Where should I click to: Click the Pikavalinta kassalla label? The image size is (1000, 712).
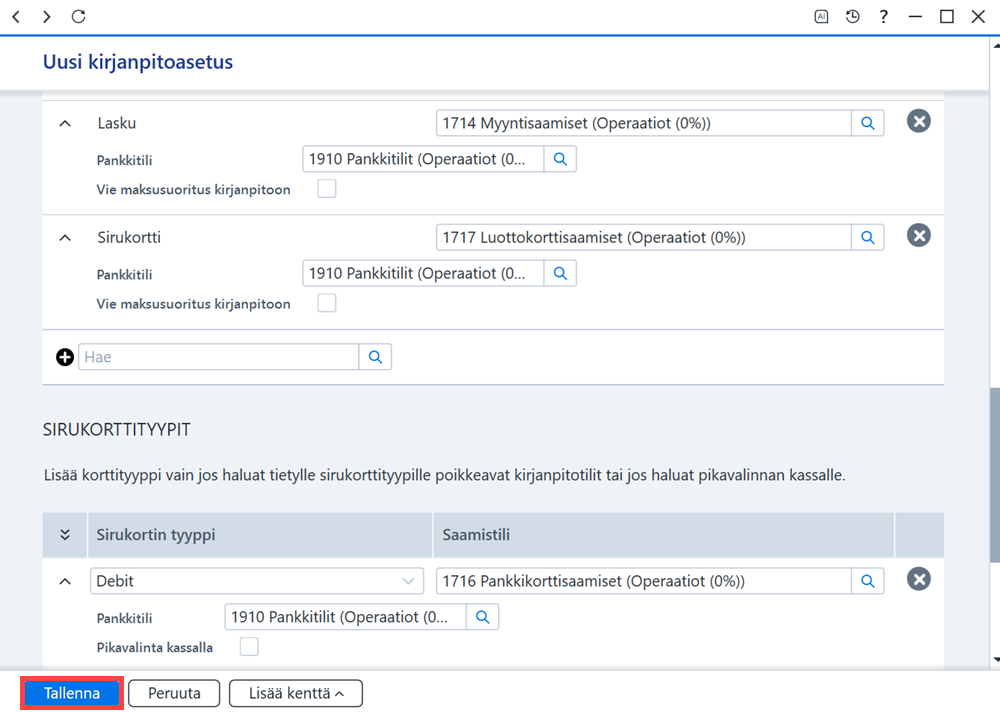[x=155, y=648]
